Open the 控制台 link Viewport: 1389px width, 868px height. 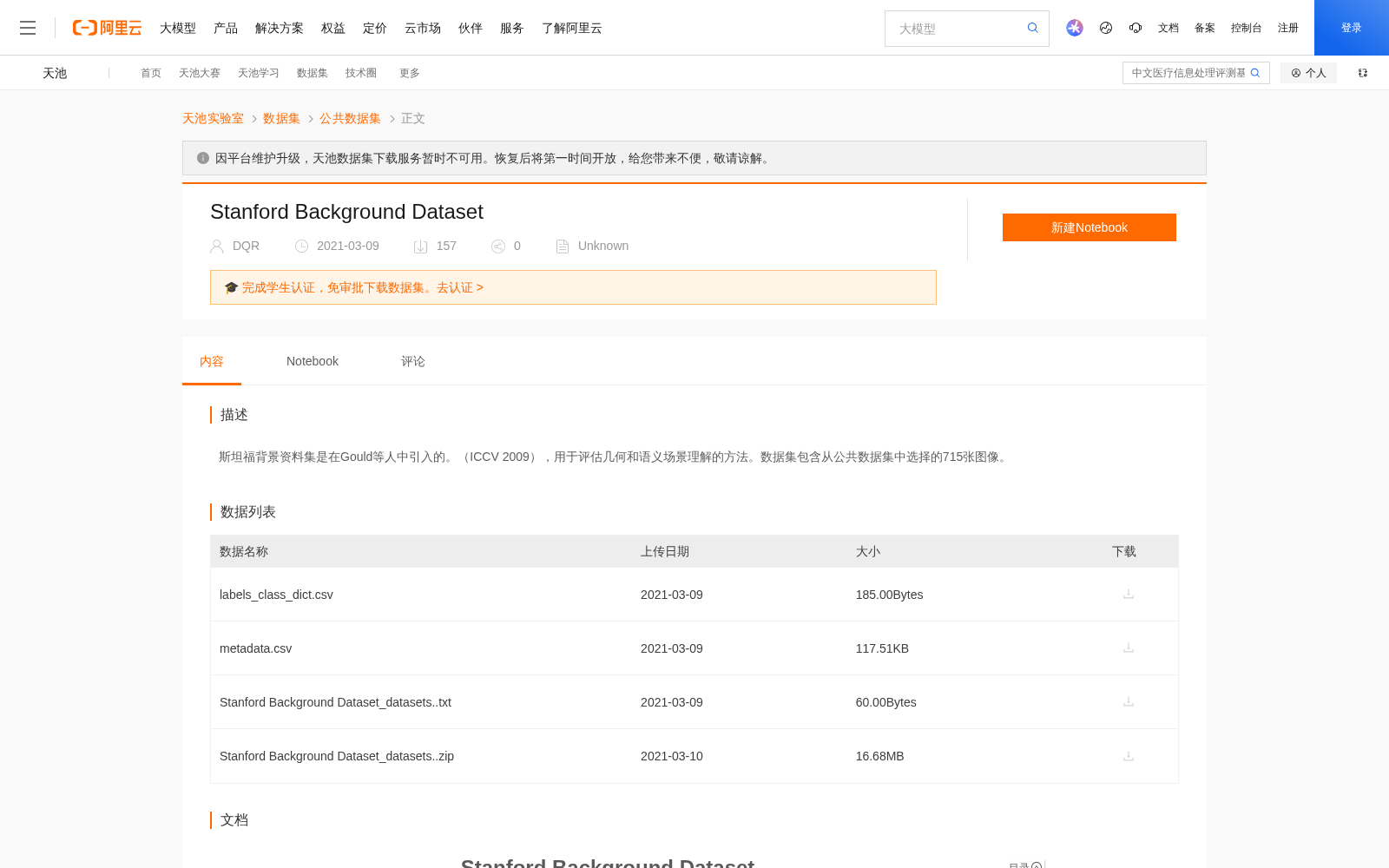[x=1246, y=28]
